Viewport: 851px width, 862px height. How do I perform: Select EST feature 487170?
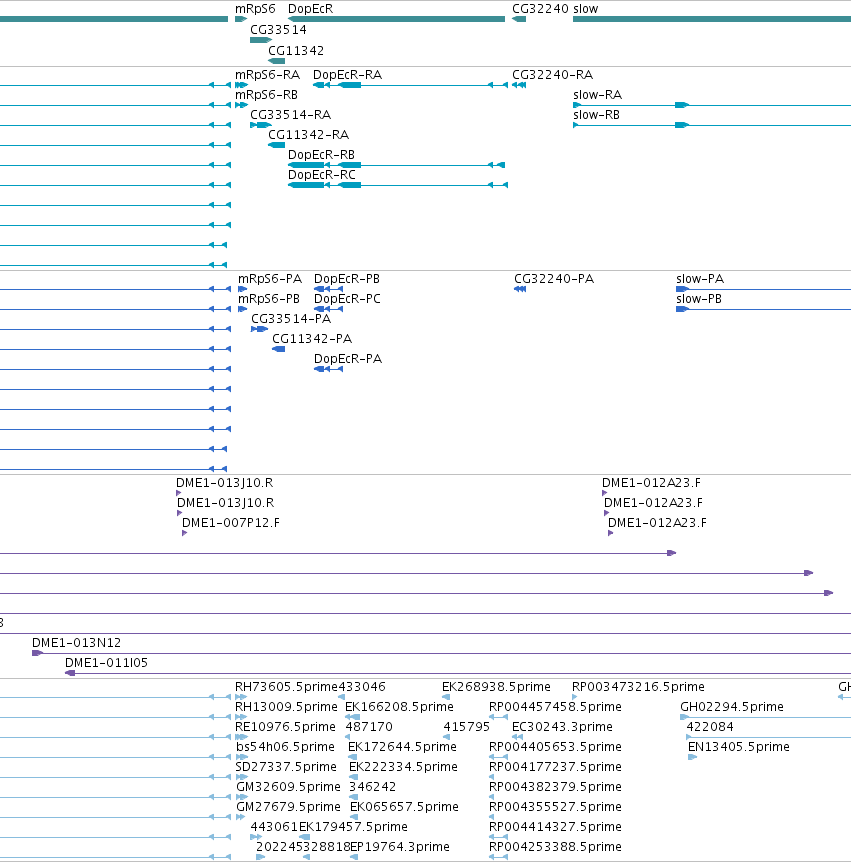(x=369, y=727)
